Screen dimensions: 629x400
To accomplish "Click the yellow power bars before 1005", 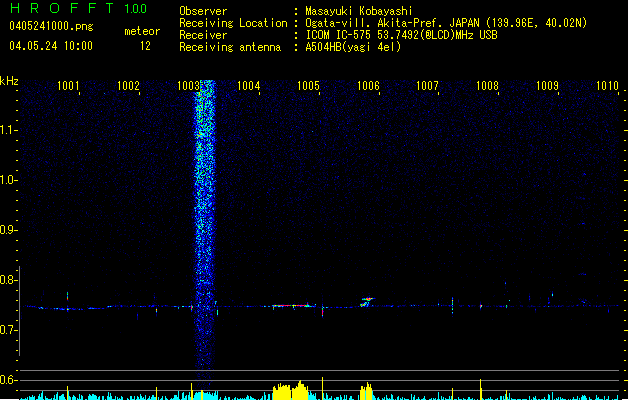I will pos(291,390).
